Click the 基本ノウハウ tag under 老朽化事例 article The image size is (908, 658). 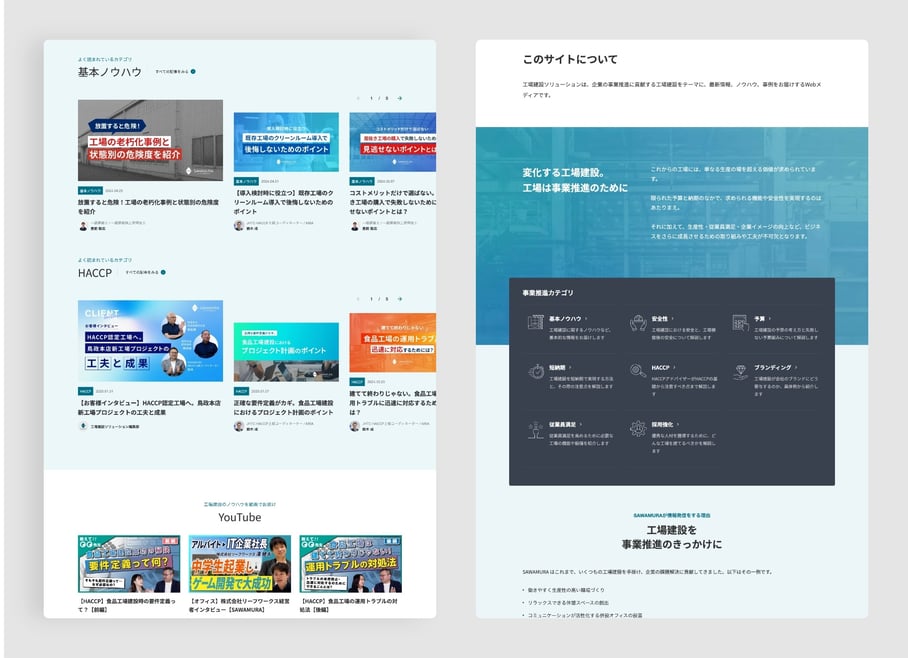(x=90, y=191)
